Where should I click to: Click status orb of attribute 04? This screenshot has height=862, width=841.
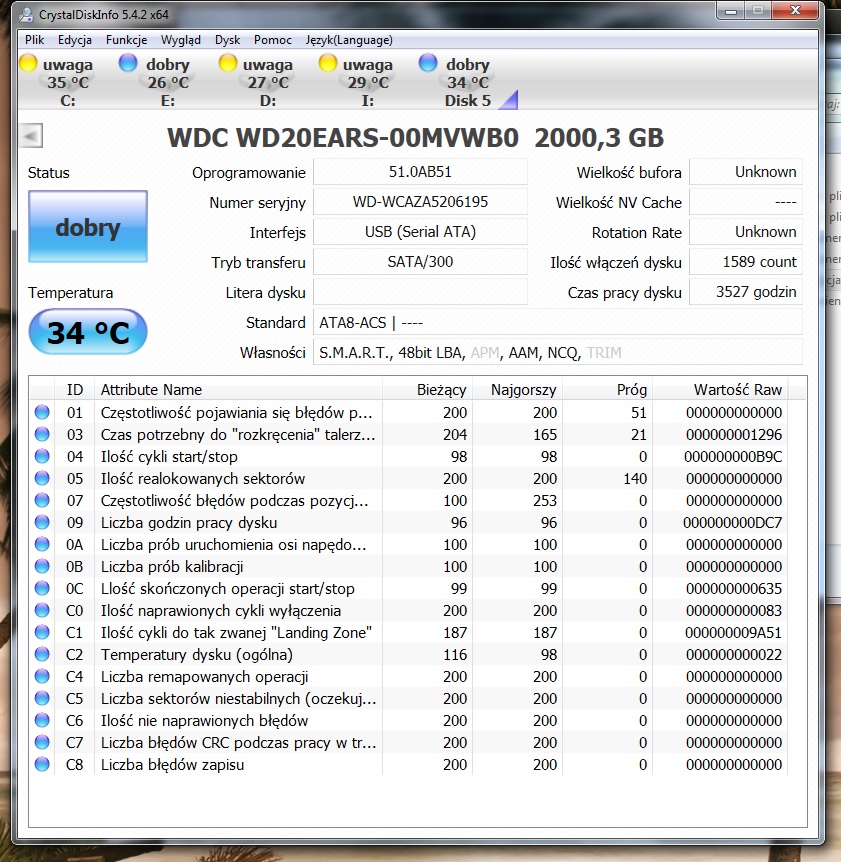42,456
